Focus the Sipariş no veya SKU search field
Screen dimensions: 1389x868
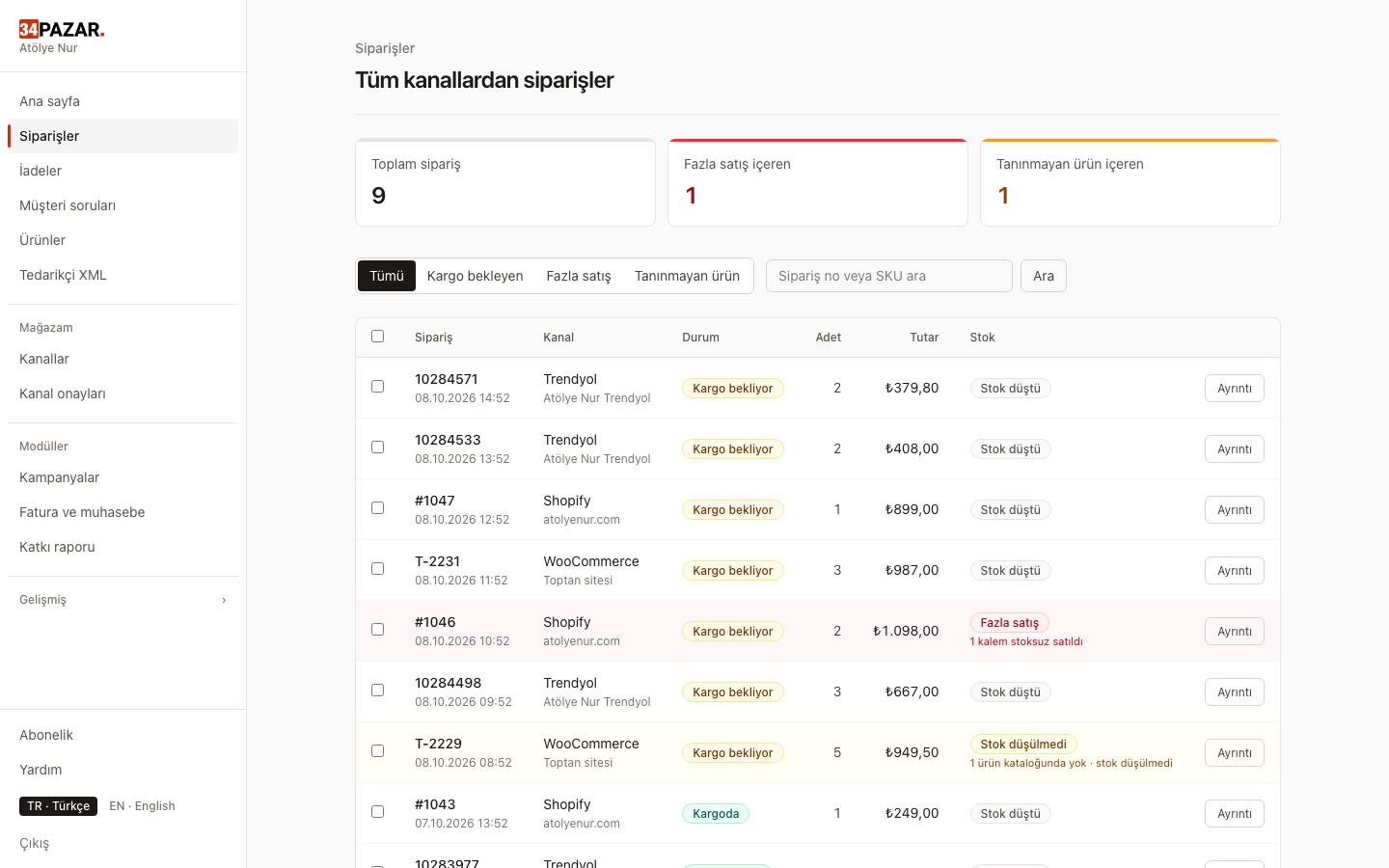[889, 276]
